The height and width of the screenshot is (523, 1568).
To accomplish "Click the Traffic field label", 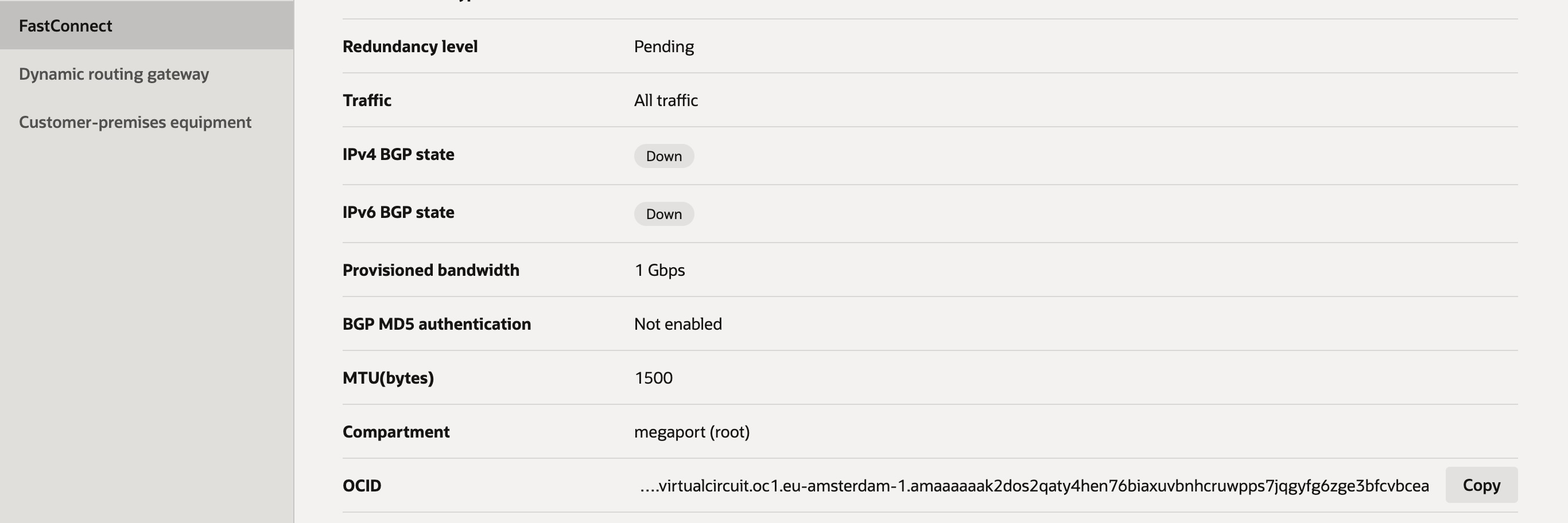I will (366, 100).
